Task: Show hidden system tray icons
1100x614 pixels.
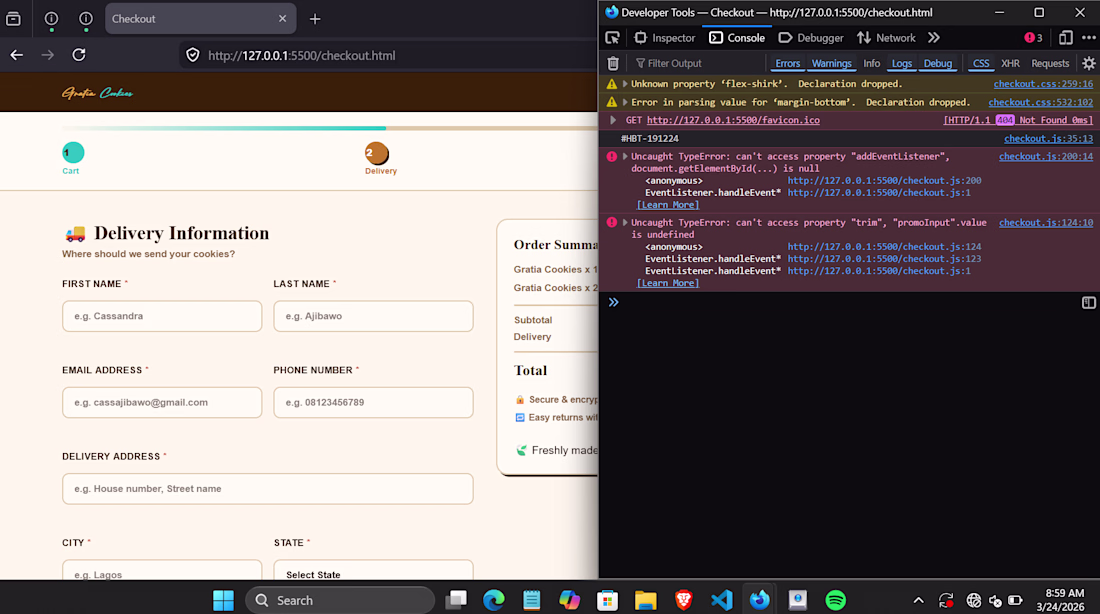Action: 918,601
